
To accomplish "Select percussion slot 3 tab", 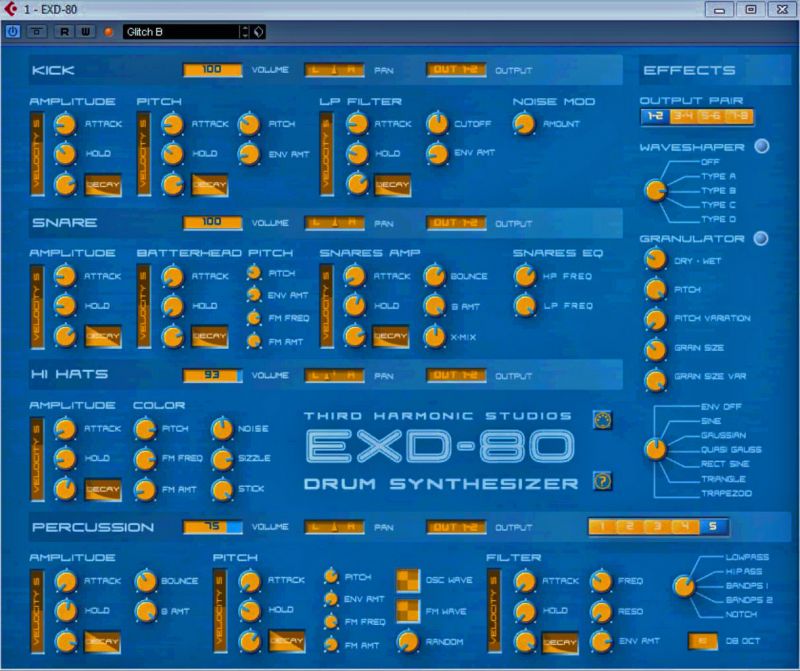I will click(658, 527).
